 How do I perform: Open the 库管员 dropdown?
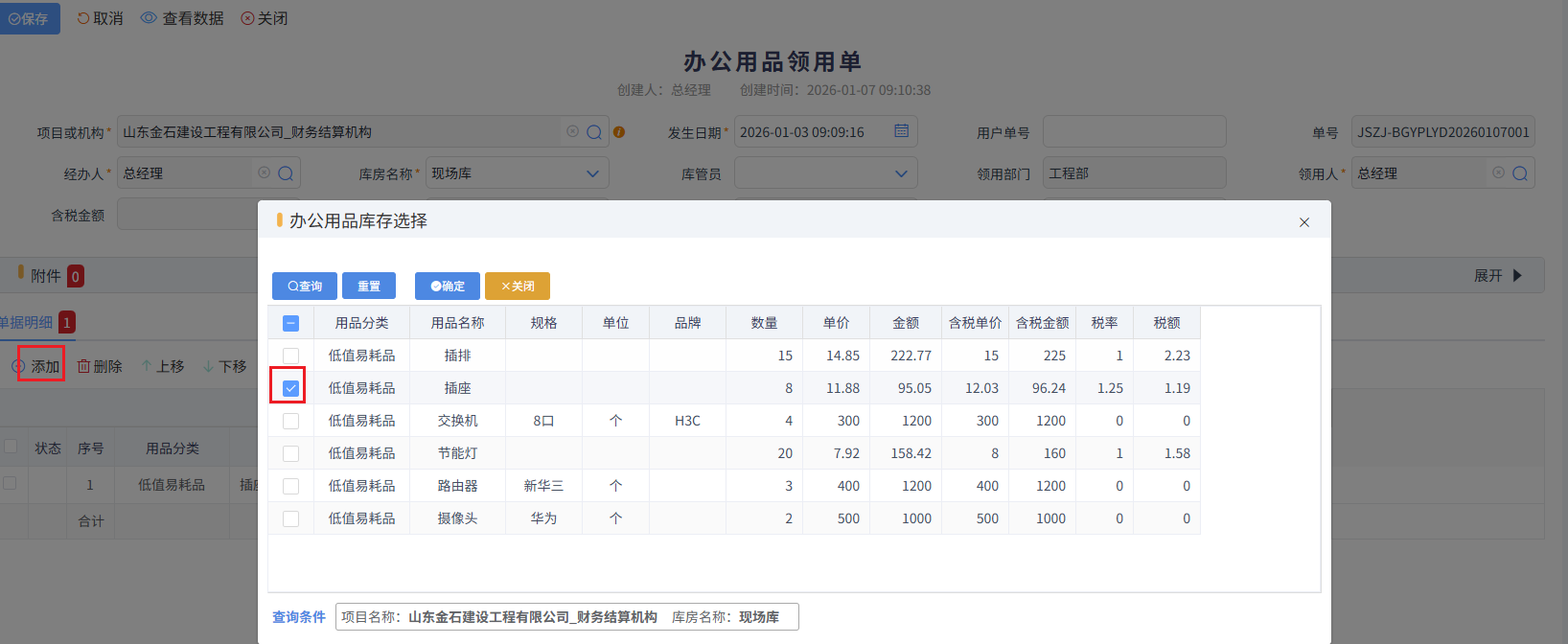[900, 173]
